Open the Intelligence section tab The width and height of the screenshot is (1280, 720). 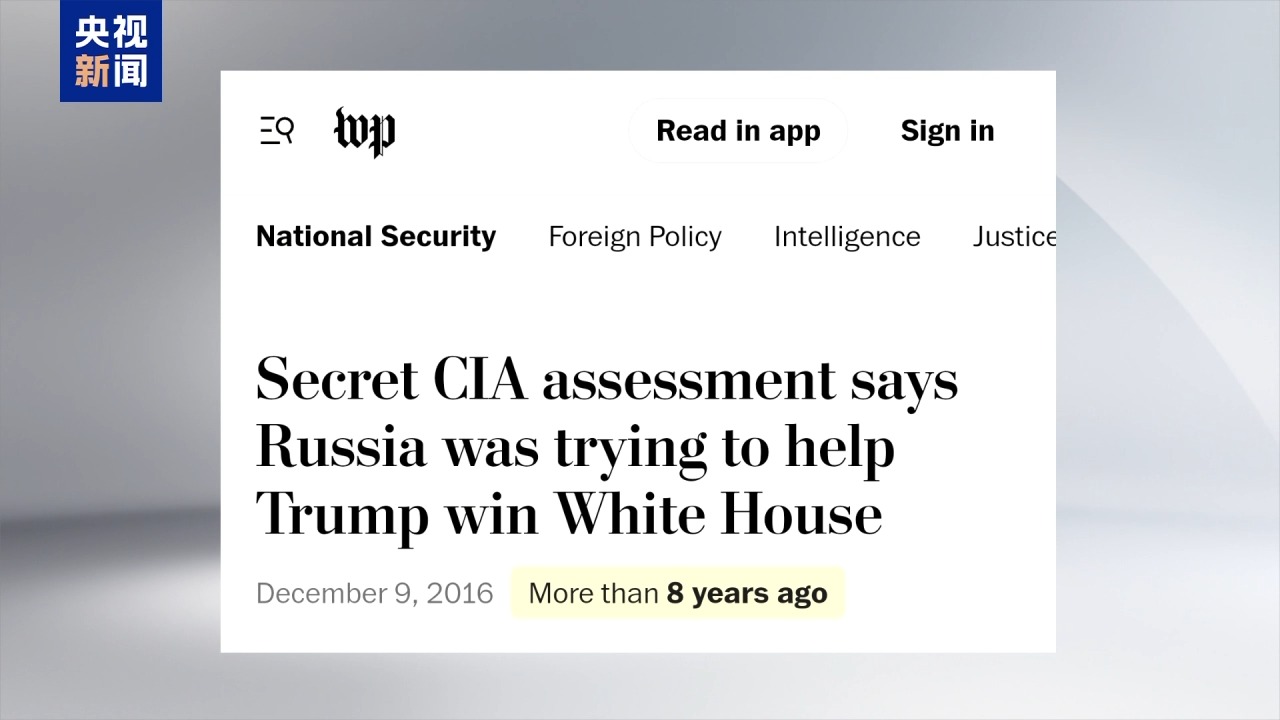(847, 237)
